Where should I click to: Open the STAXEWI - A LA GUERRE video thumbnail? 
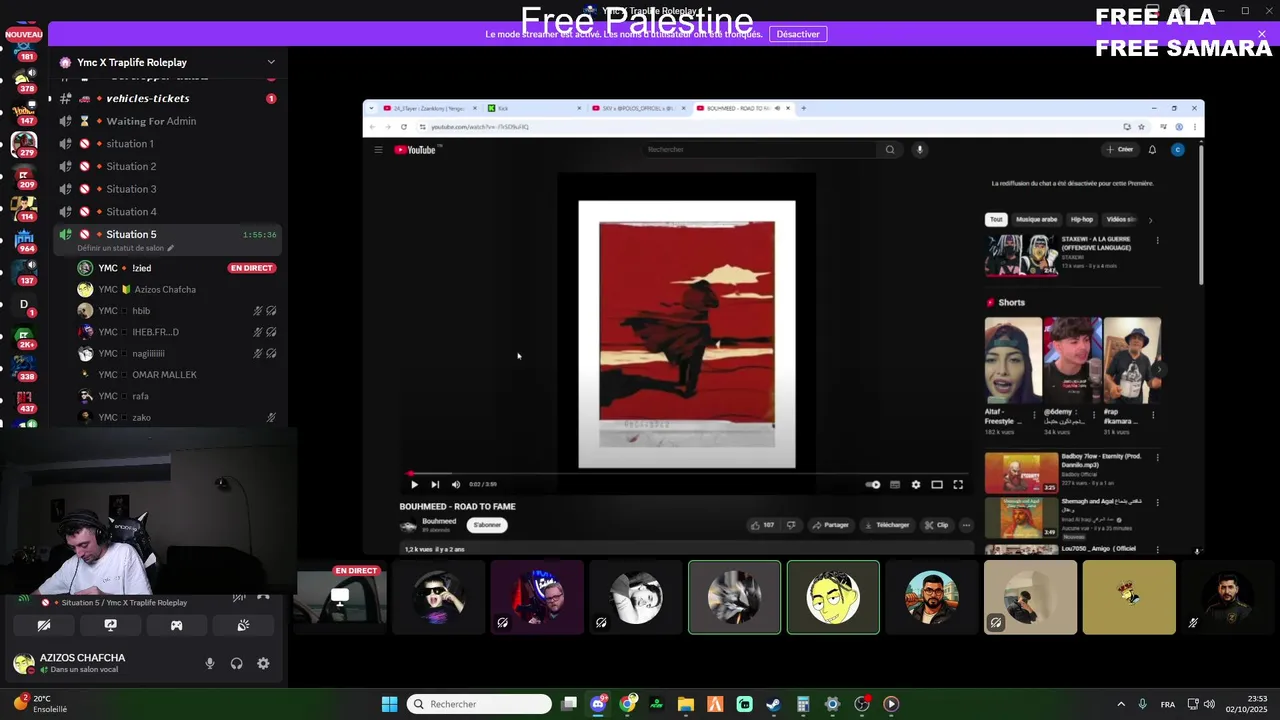click(1021, 255)
